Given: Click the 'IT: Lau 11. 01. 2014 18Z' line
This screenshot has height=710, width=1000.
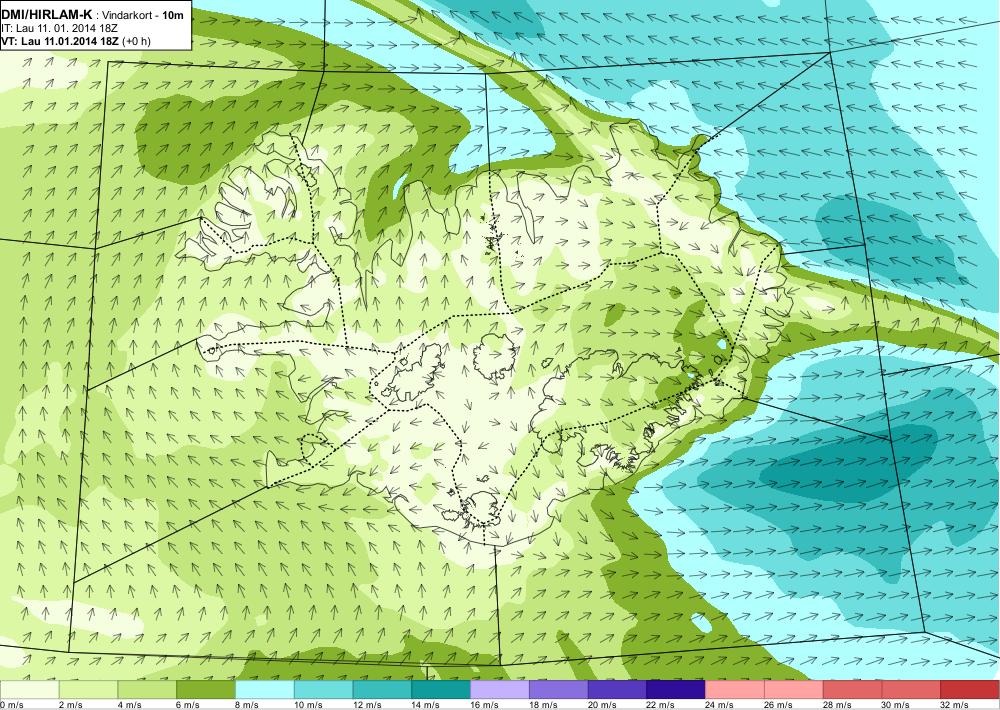Looking at the screenshot, I should coord(59,28).
